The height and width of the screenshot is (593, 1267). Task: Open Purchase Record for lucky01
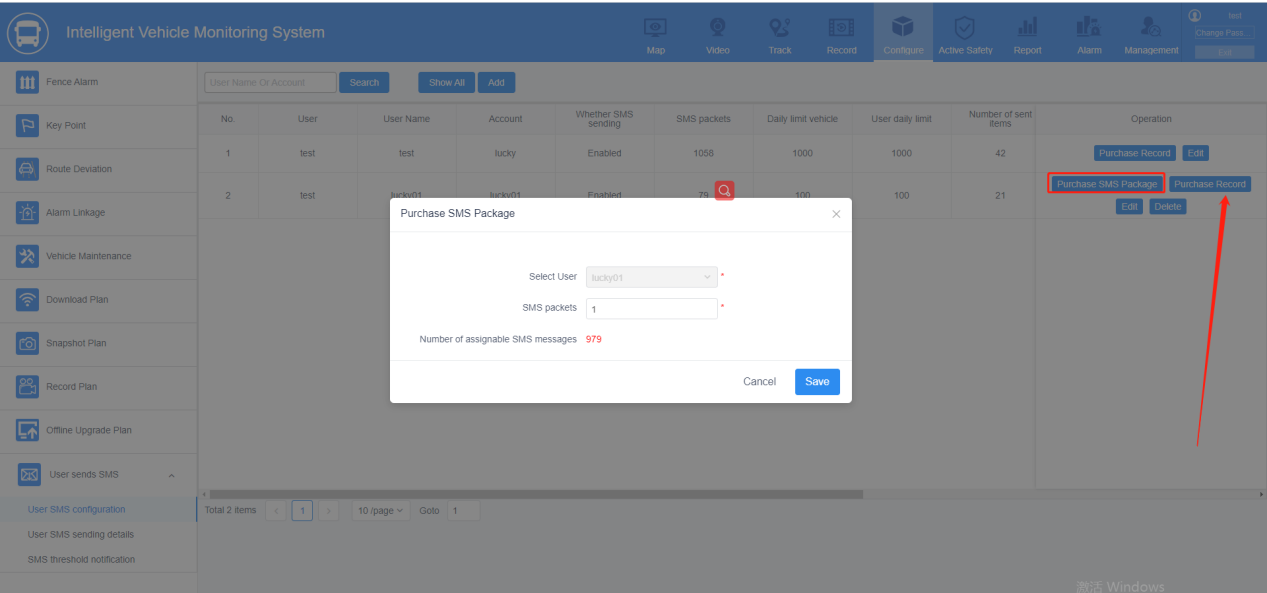point(1210,184)
